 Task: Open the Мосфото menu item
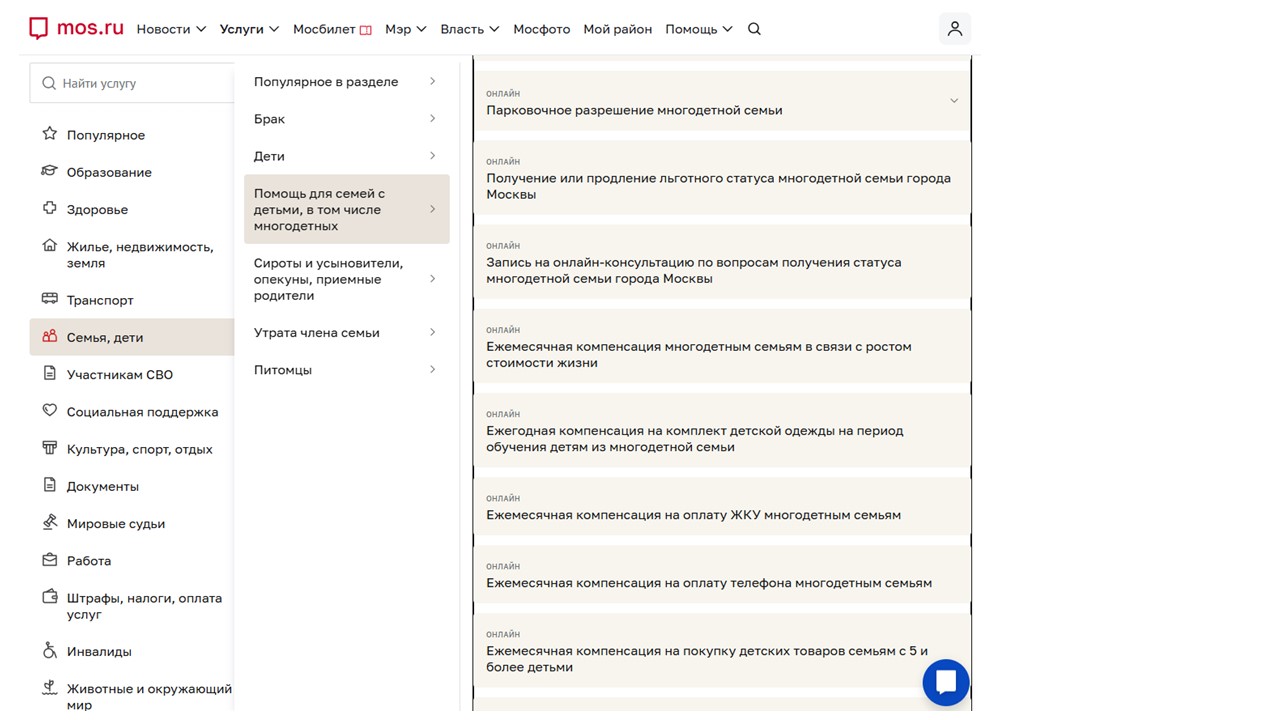point(541,29)
